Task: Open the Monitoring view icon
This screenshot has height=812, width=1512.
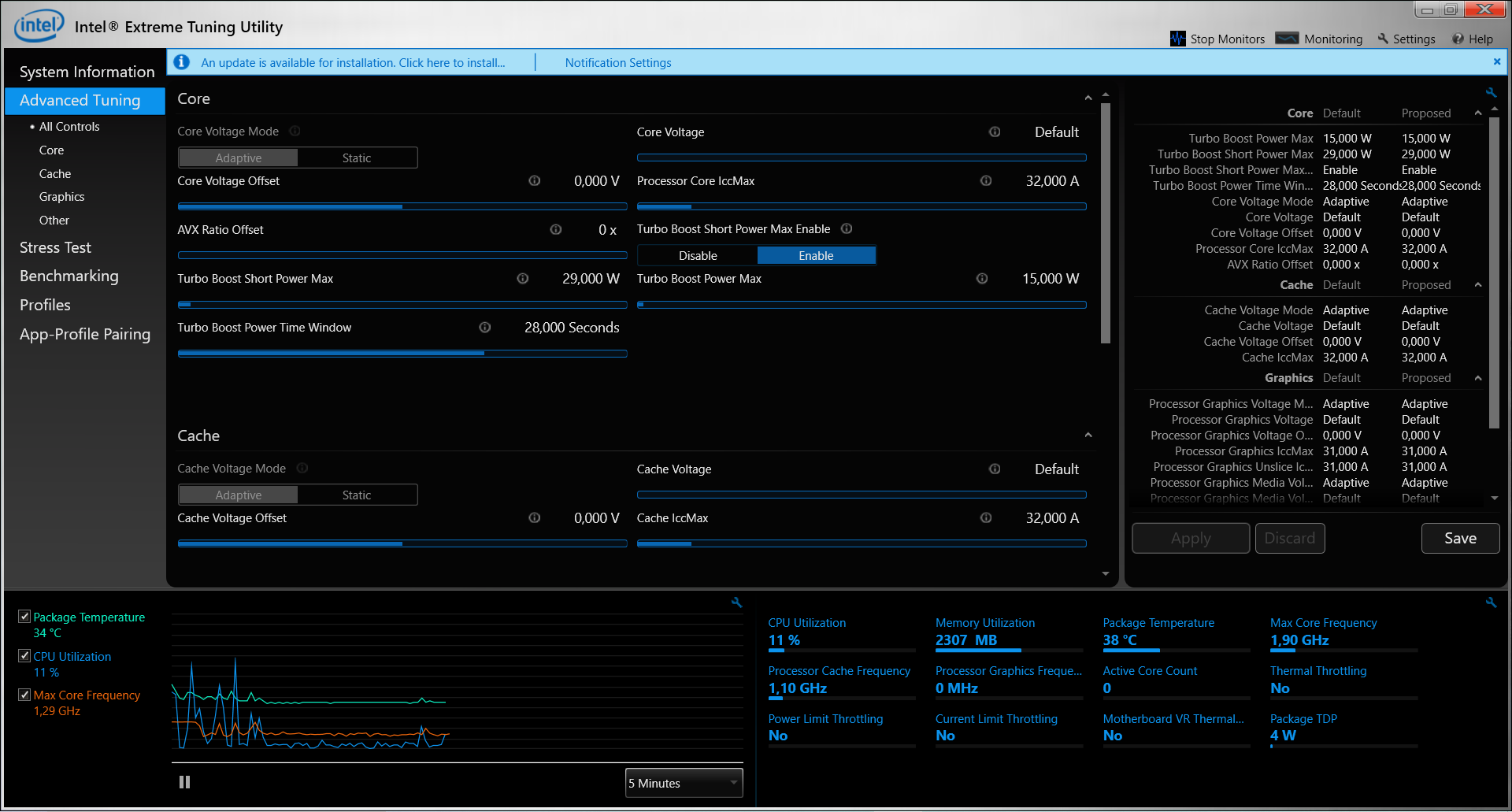Action: coord(1287,39)
